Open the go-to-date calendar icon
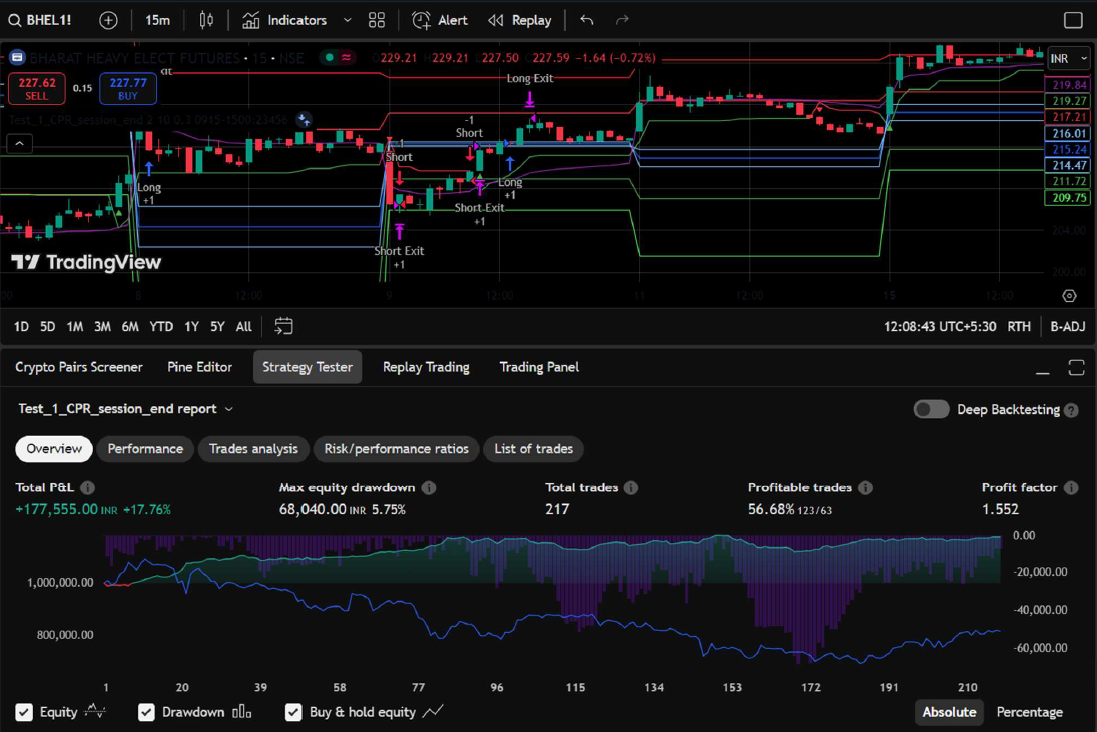Image resolution: width=1097 pixels, height=732 pixels. 284,326
